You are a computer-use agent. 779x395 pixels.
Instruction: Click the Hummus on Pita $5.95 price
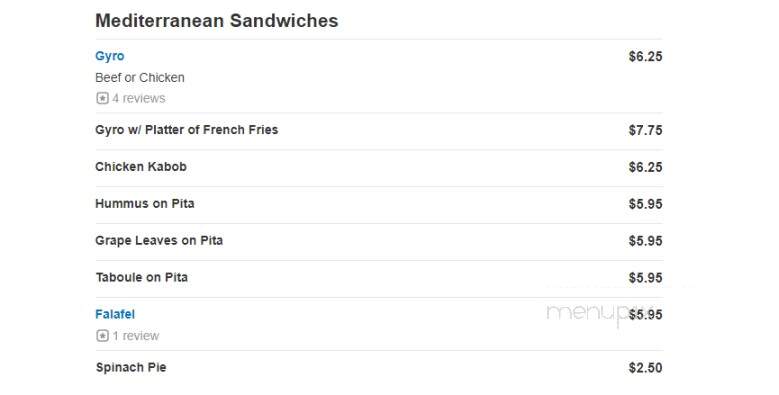pos(645,204)
